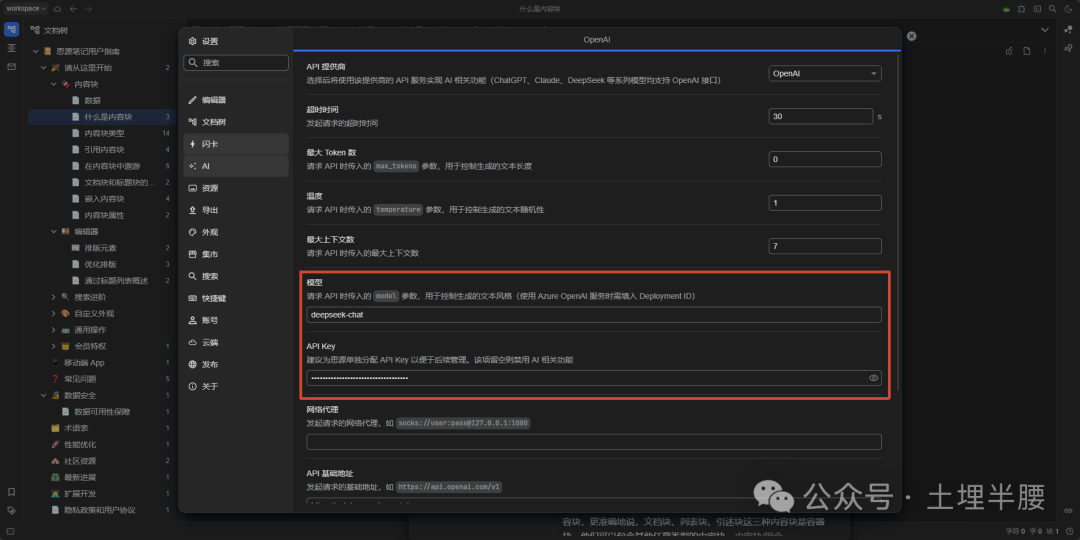Collapse the 内容块 tree folder
This screenshot has width=1080, height=540.
(54, 84)
